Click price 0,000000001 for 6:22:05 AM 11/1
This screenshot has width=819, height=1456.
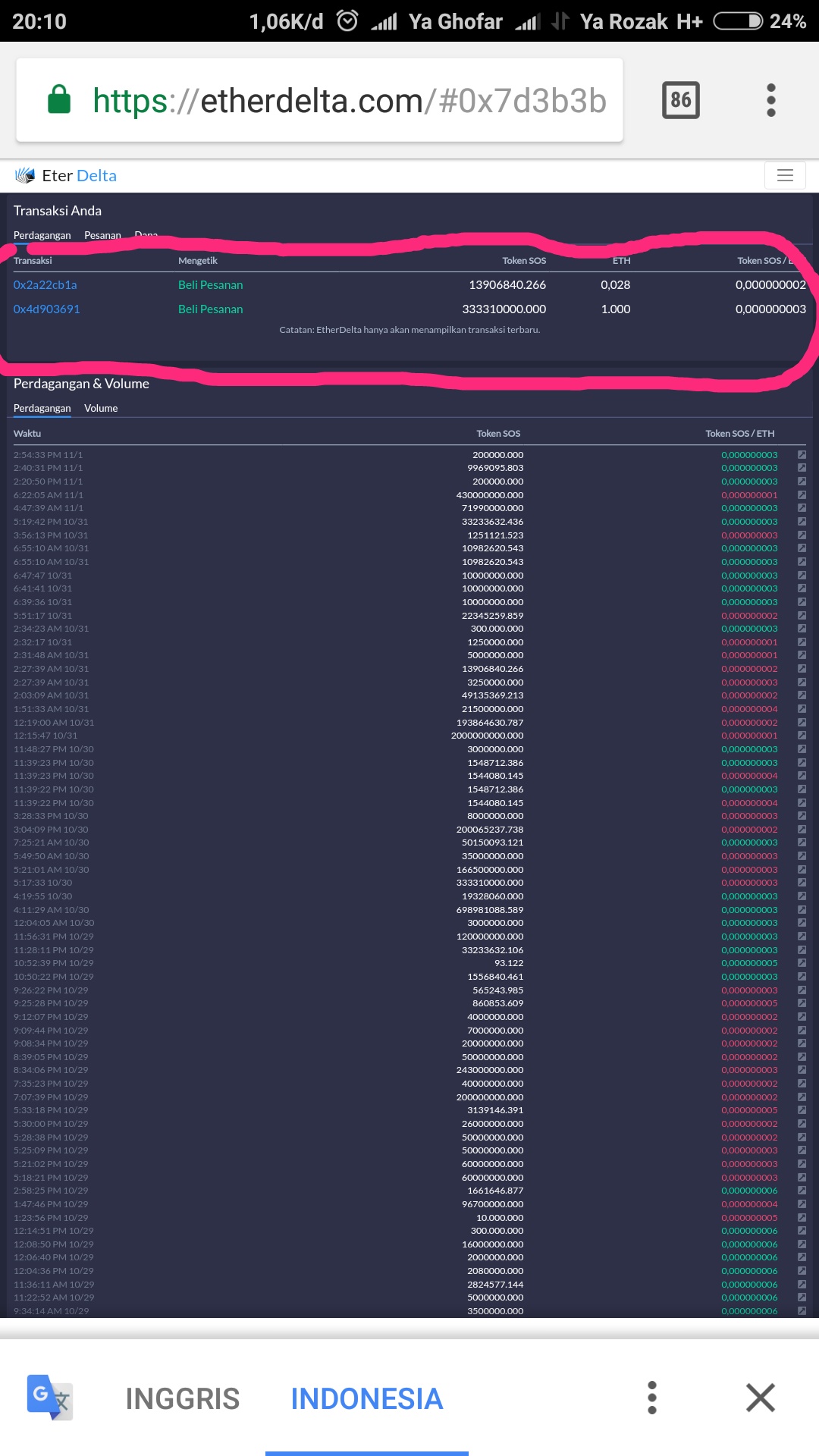[x=749, y=495]
